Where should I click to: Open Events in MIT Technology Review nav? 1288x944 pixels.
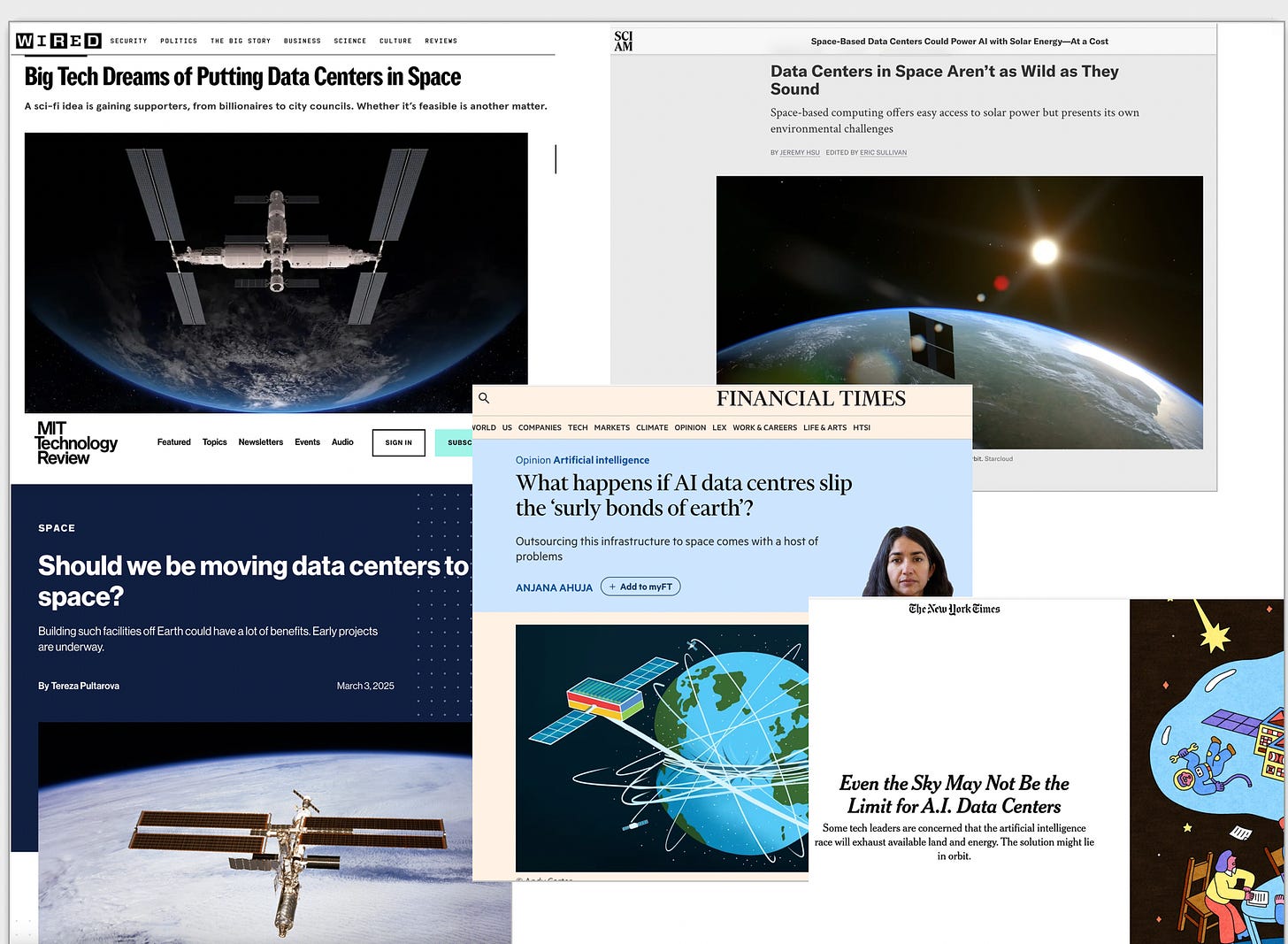point(308,442)
